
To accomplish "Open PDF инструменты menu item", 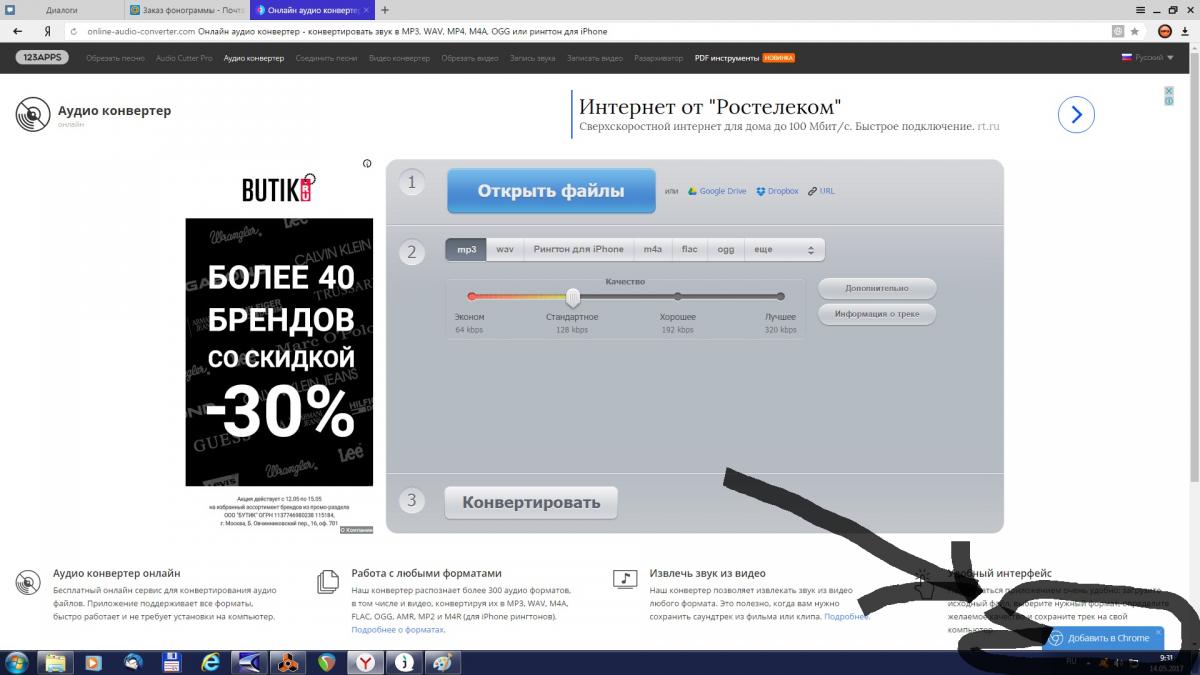I will (727, 58).
